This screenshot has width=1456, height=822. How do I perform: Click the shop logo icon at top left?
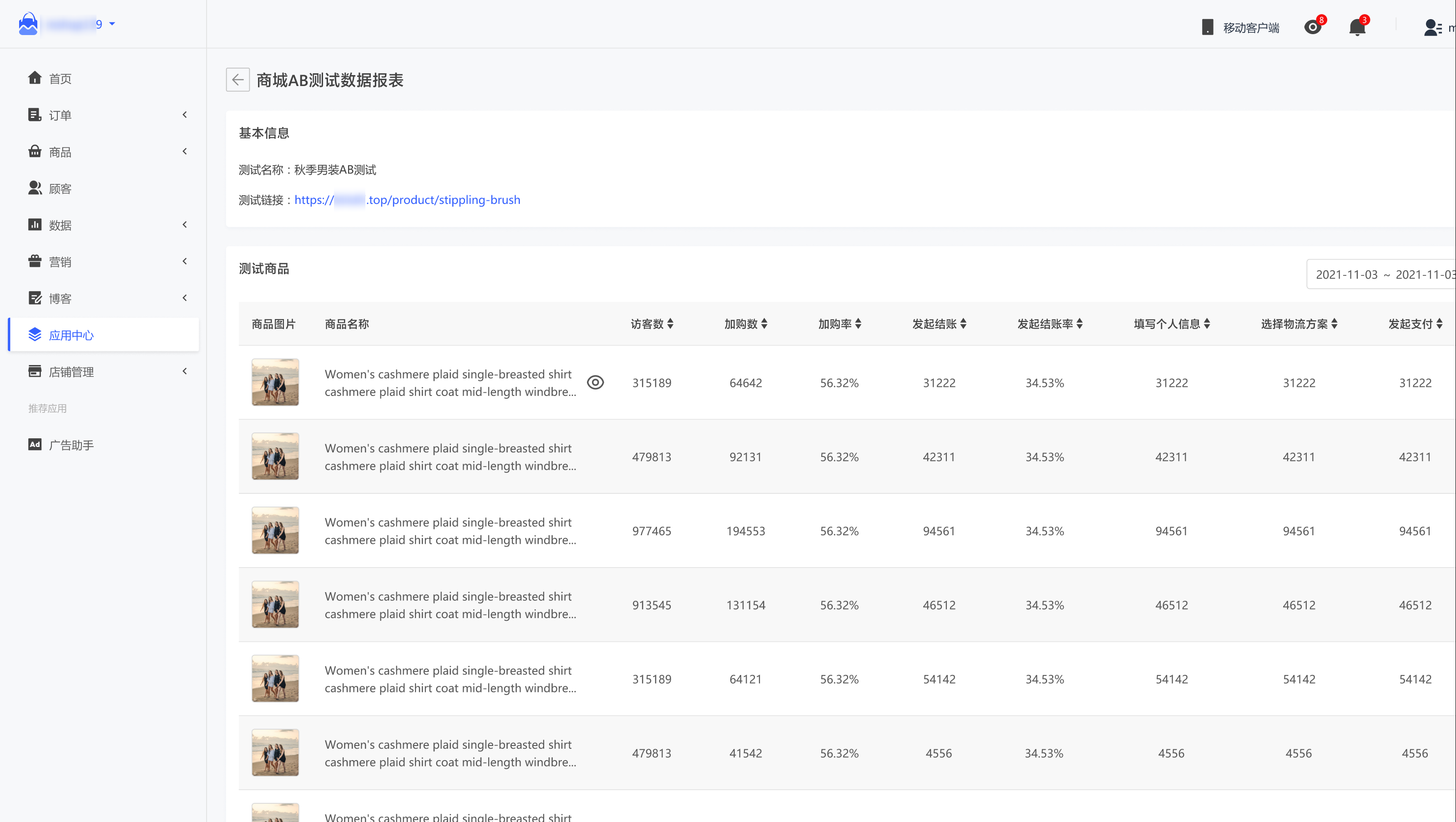pyautogui.click(x=28, y=24)
